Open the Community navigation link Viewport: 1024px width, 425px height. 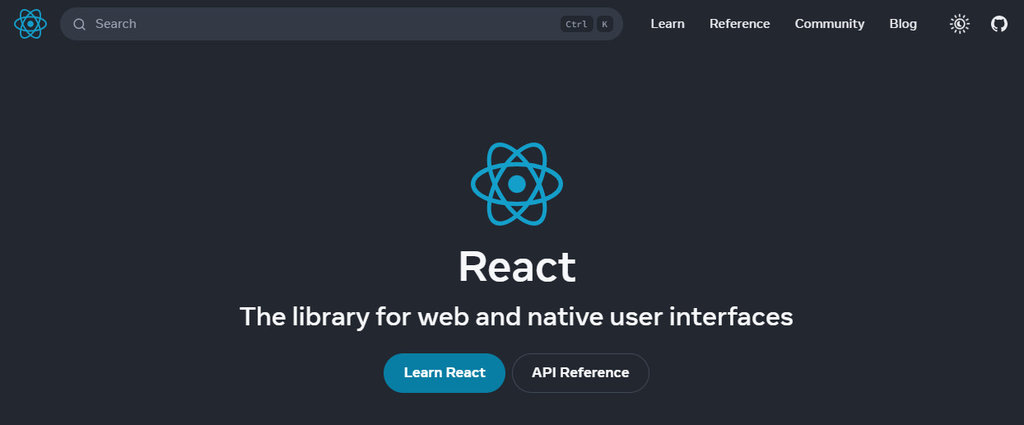click(x=829, y=24)
